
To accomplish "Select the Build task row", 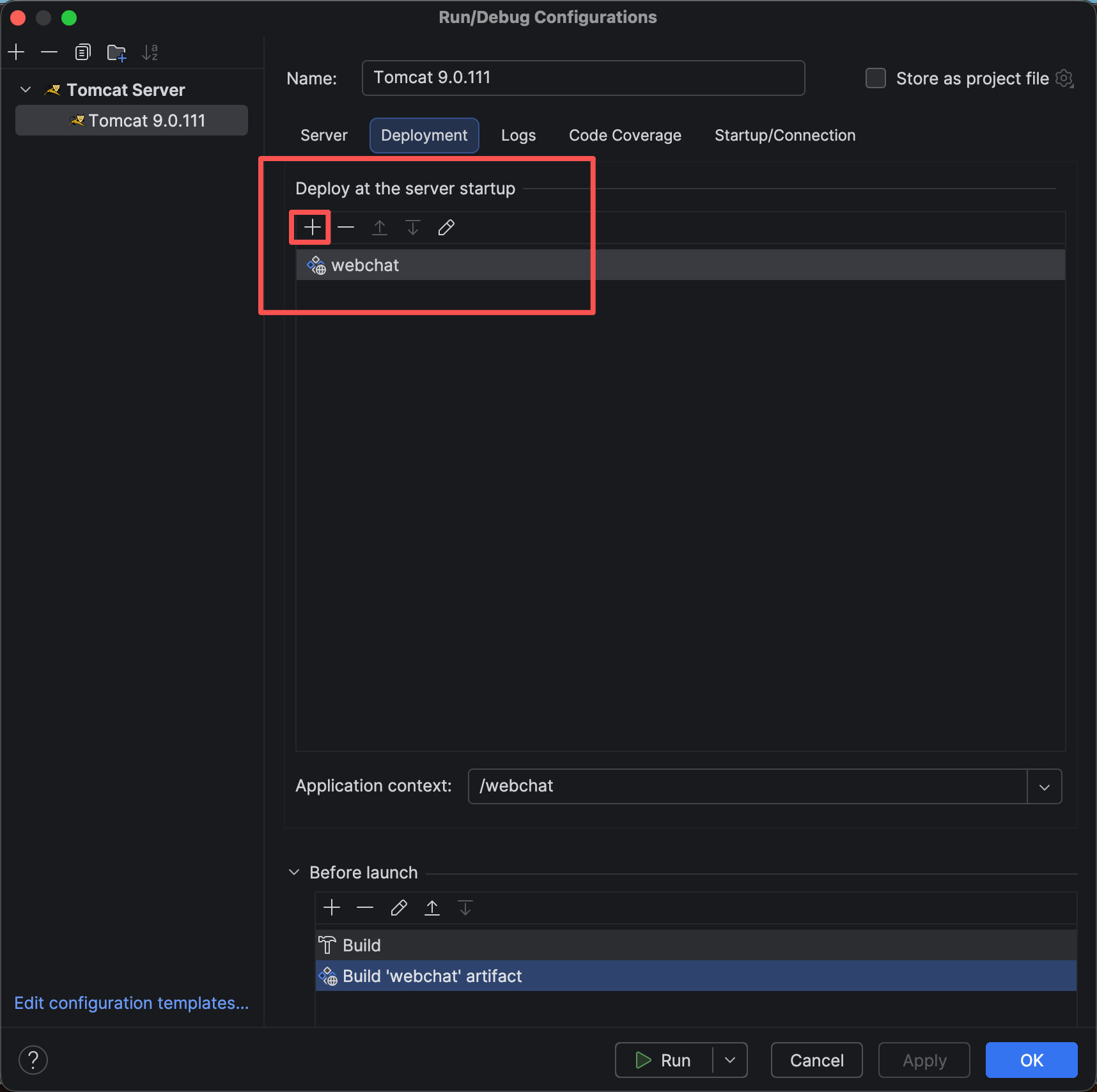I will point(696,945).
